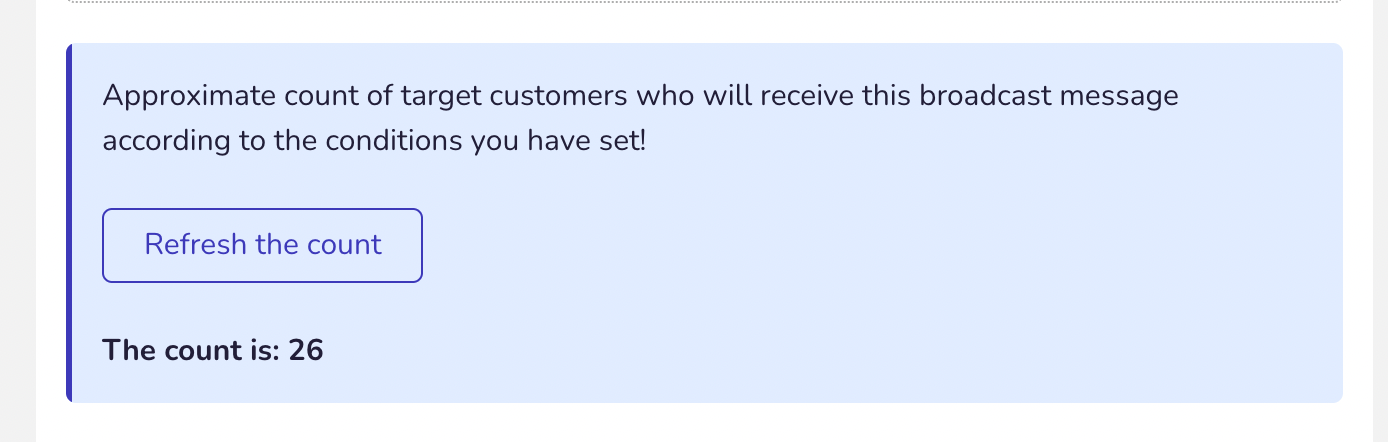Screen dimensions: 1388x442
Task: Click the dotted border line above the notice
Action: 704,3
